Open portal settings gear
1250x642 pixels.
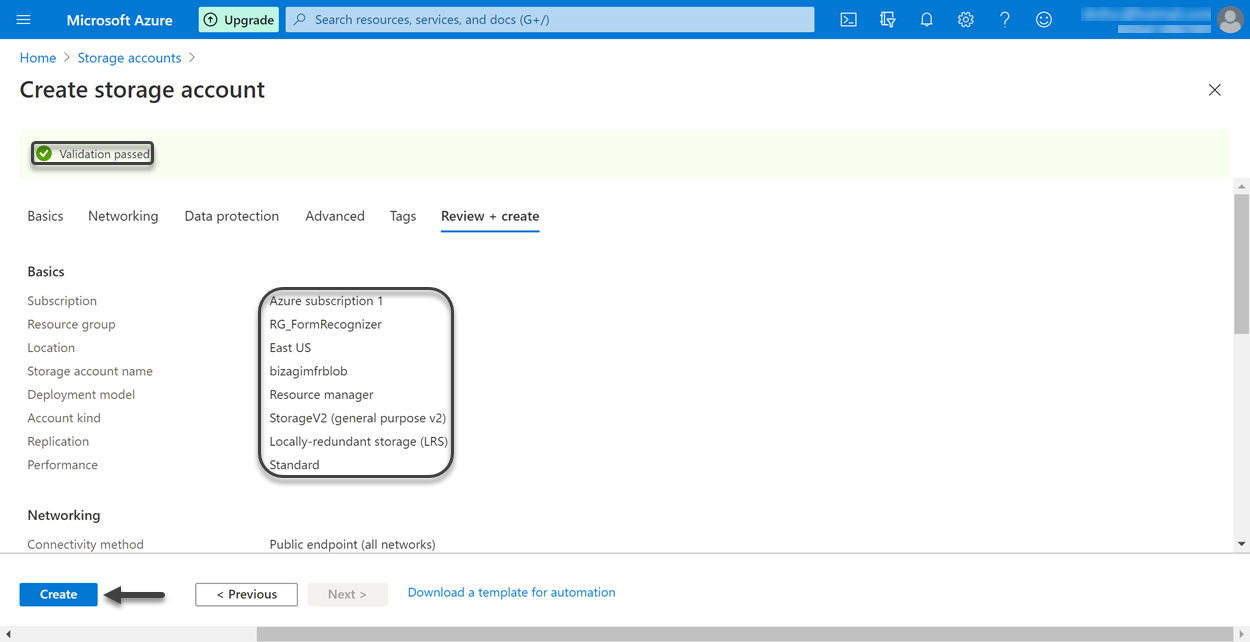coord(965,20)
